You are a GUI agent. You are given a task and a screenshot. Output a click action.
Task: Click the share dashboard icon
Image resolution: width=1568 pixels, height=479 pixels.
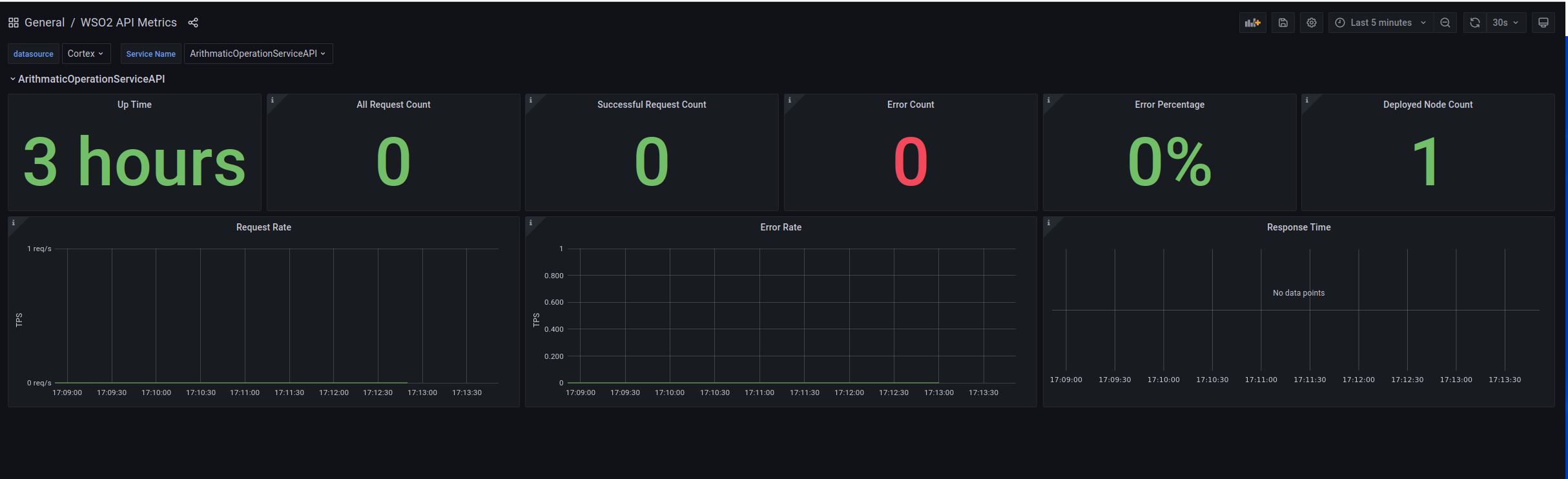193,23
